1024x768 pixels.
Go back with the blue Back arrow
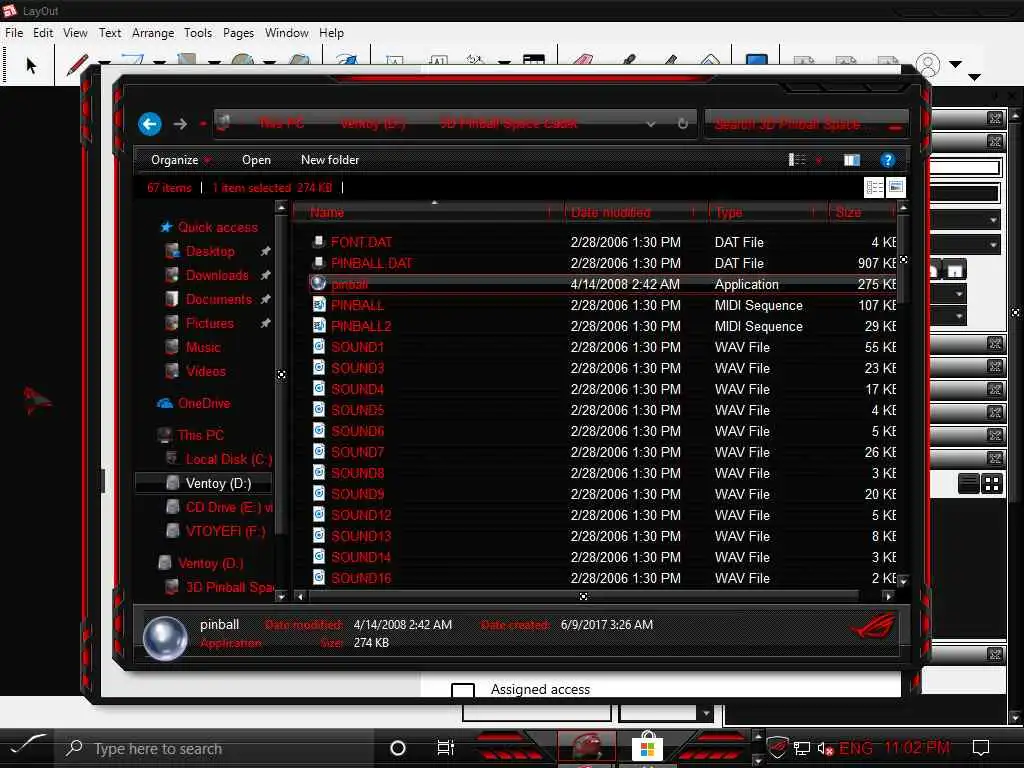pyautogui.click(x=150, y=123)
